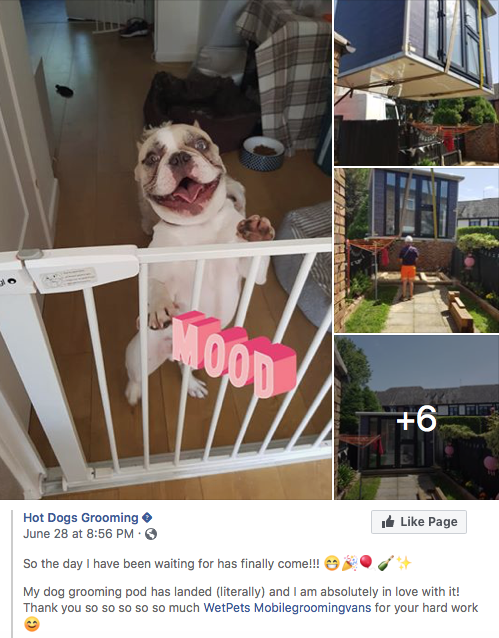Open the WetPets Mobilegroomingvans link
Image resolution: width=499 pixels, height=638 pixels.
click(287, 608)
